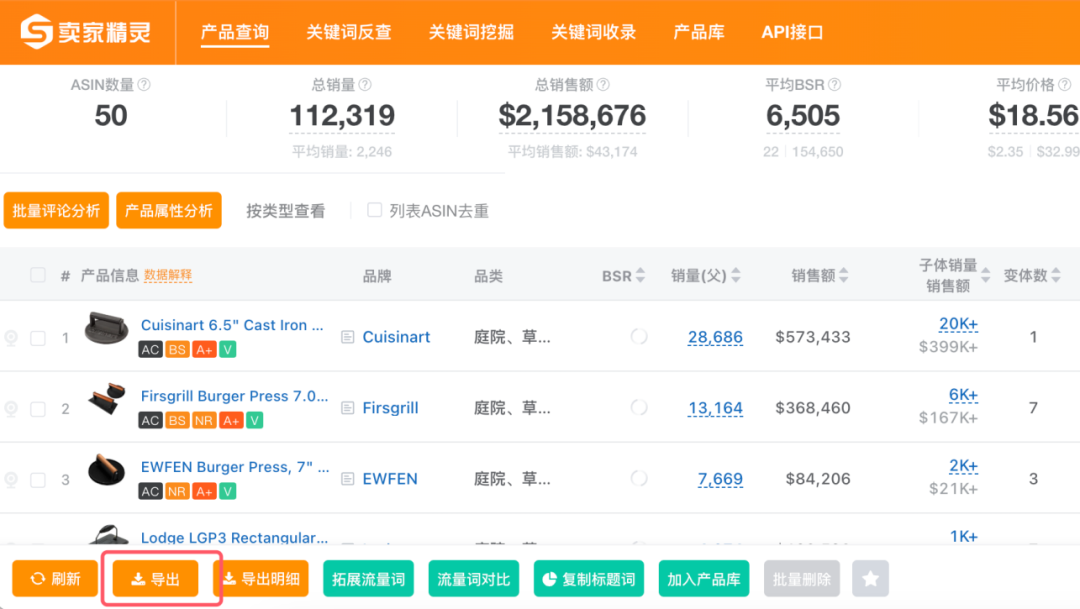Click 复制标题词 button
1080x609 pixels.
click(589, 579)
